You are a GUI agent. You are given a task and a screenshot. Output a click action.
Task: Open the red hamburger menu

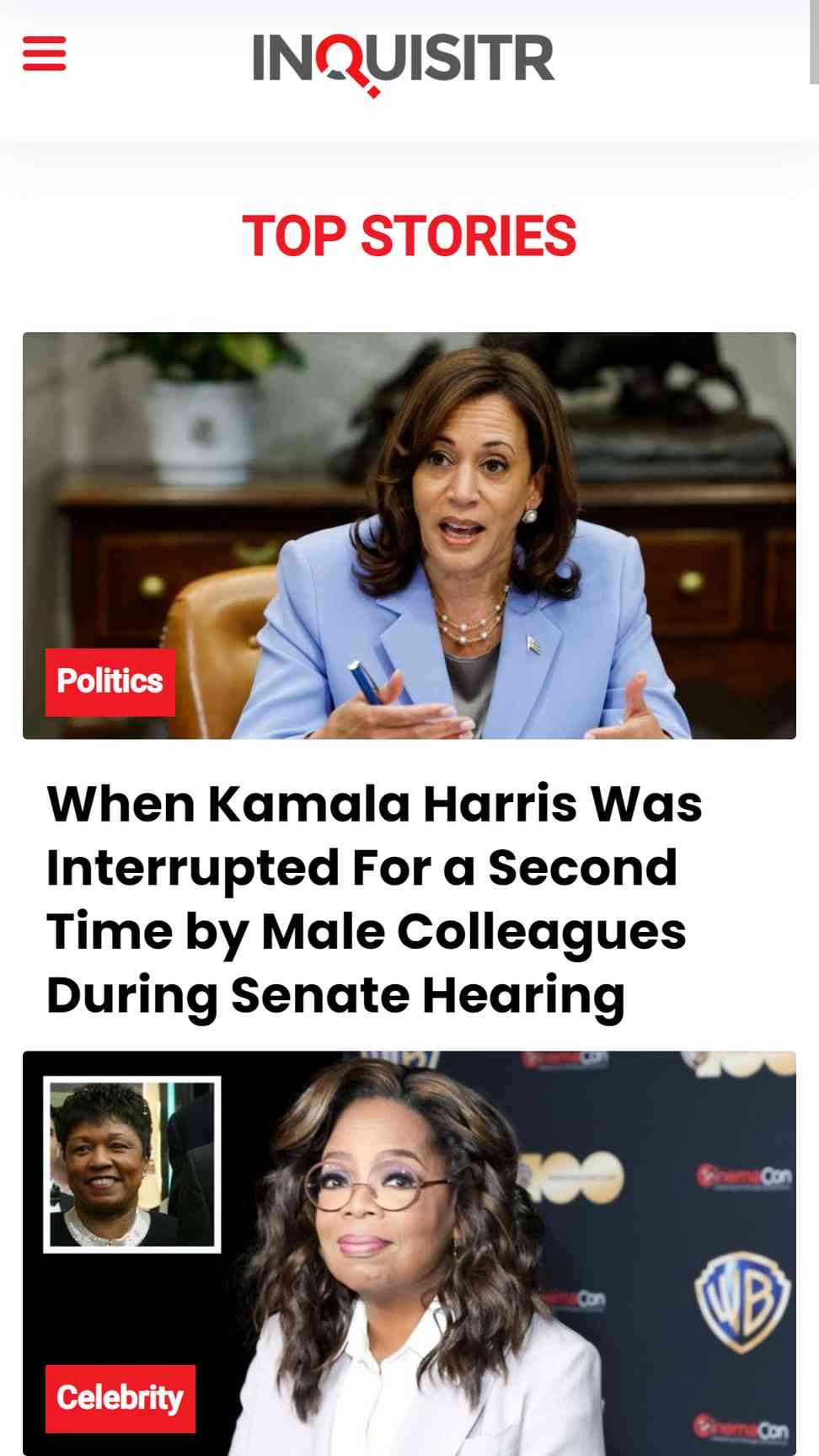44,53
